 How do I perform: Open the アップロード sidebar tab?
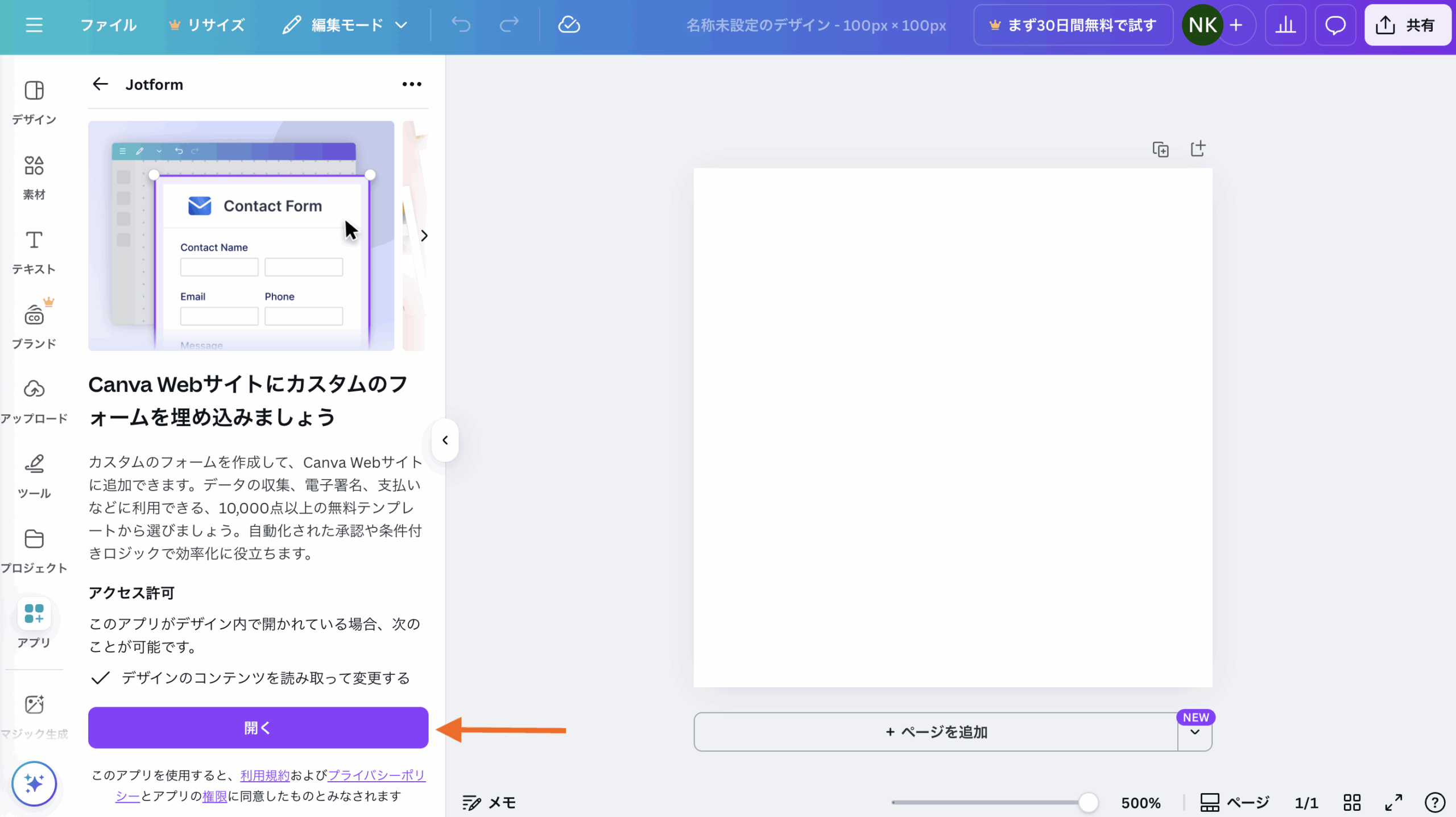pos(34,402)
